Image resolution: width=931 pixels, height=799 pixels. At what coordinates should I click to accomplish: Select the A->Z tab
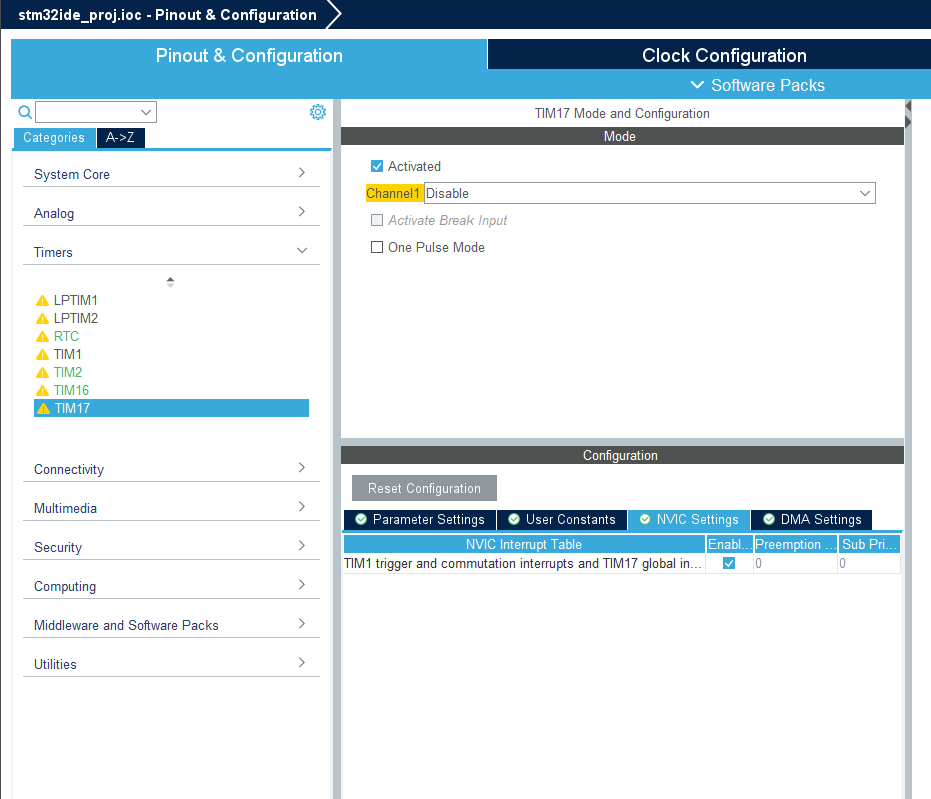120,137
